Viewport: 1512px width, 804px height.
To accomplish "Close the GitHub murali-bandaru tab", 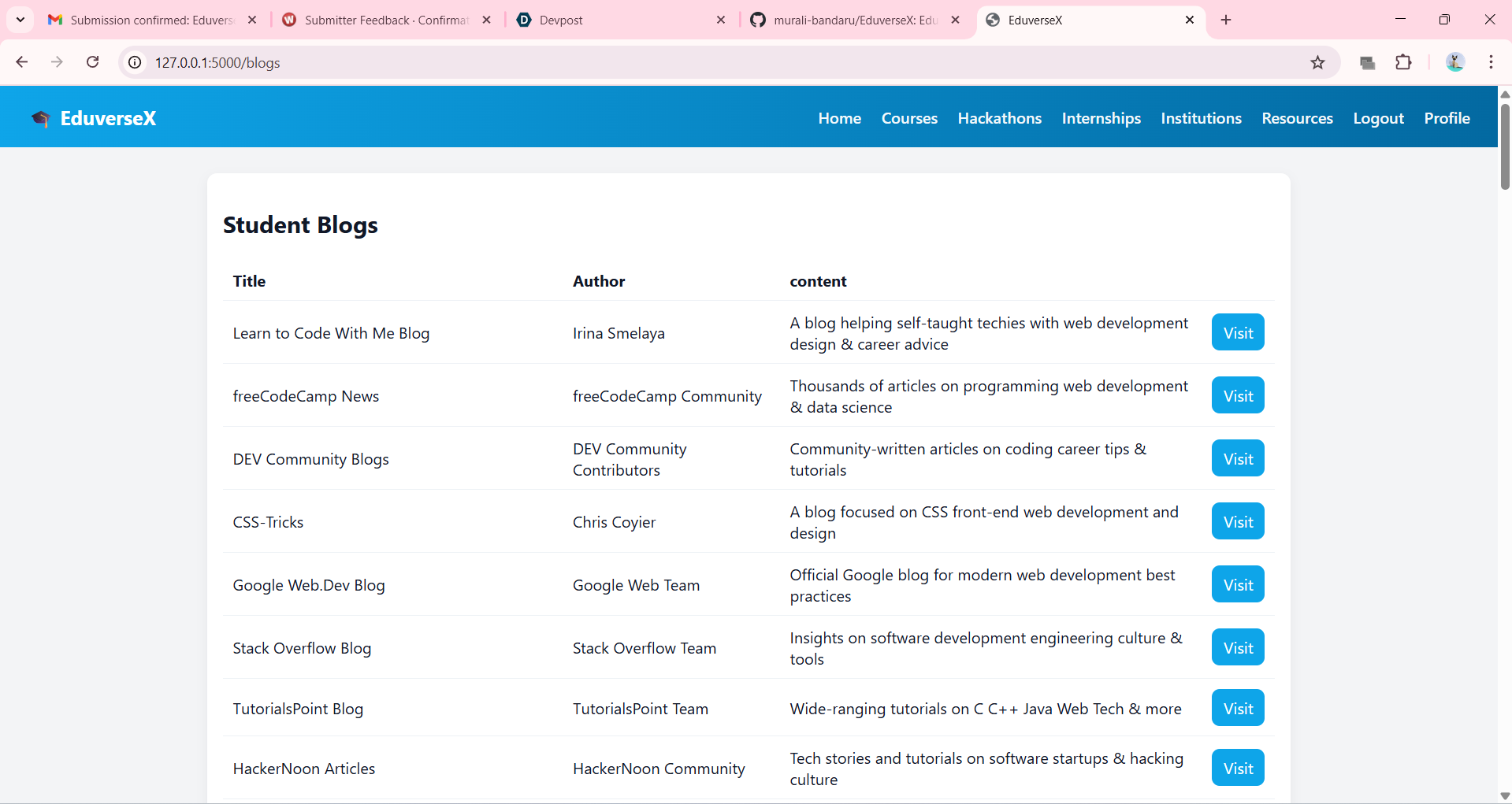I will coord(956,20).
